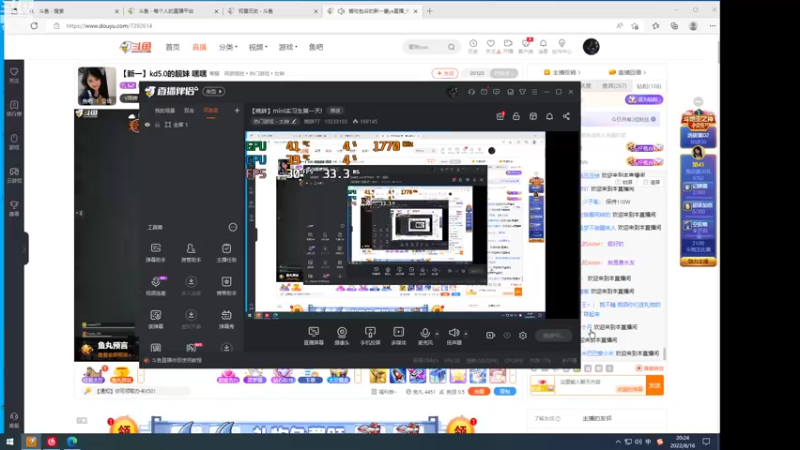Click the share icon in 直播伴侣
800x450 pixels.
coord(566,116)
